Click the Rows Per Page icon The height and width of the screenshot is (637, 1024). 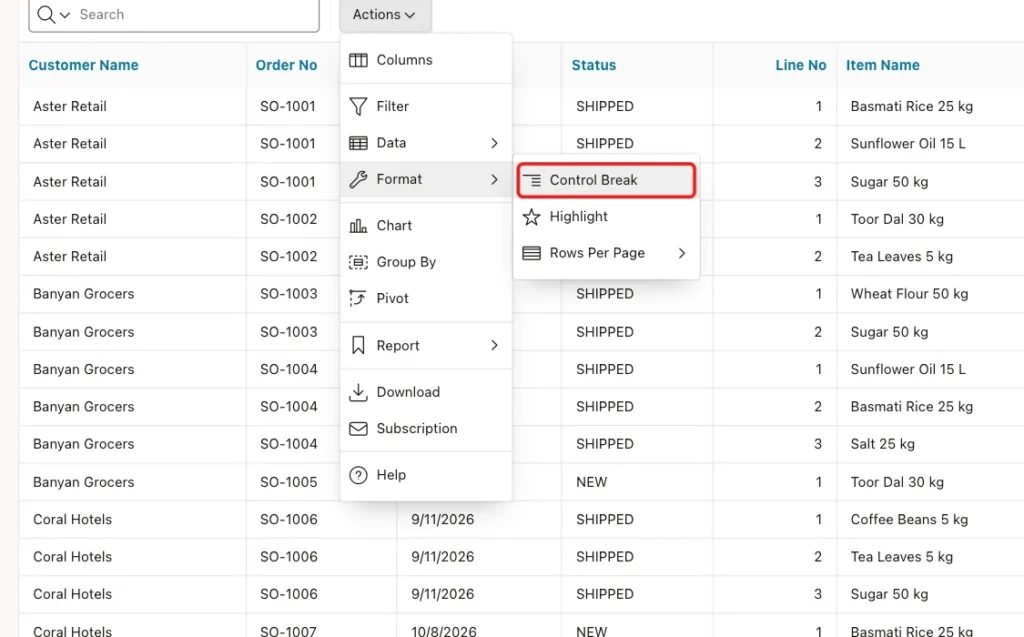click(x=532, y=253)
